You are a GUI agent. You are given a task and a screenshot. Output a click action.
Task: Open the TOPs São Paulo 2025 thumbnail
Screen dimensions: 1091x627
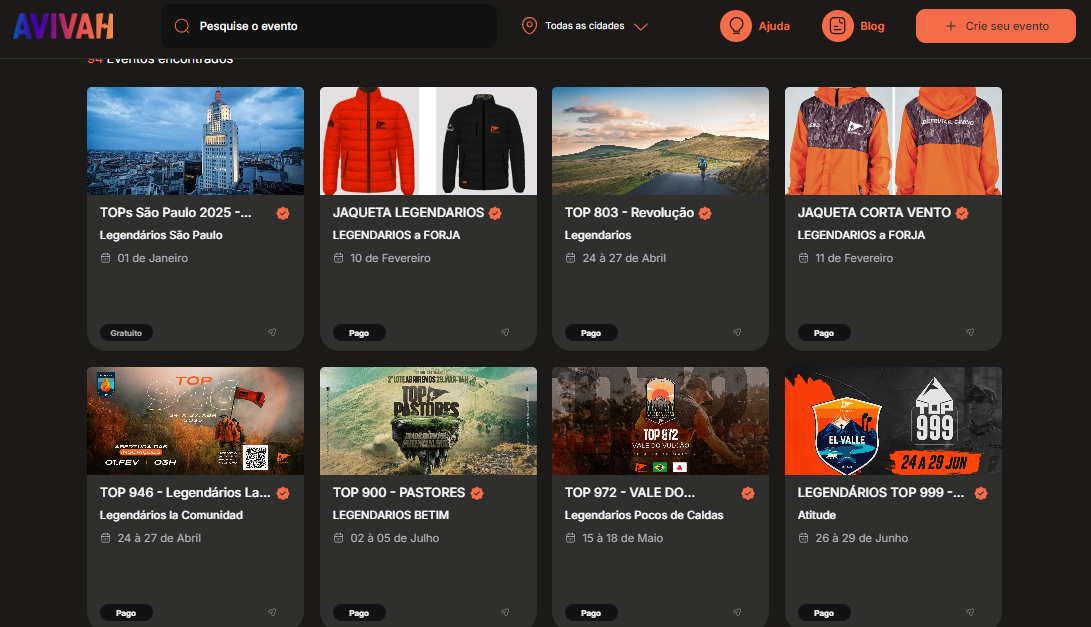tap(196, 141)
